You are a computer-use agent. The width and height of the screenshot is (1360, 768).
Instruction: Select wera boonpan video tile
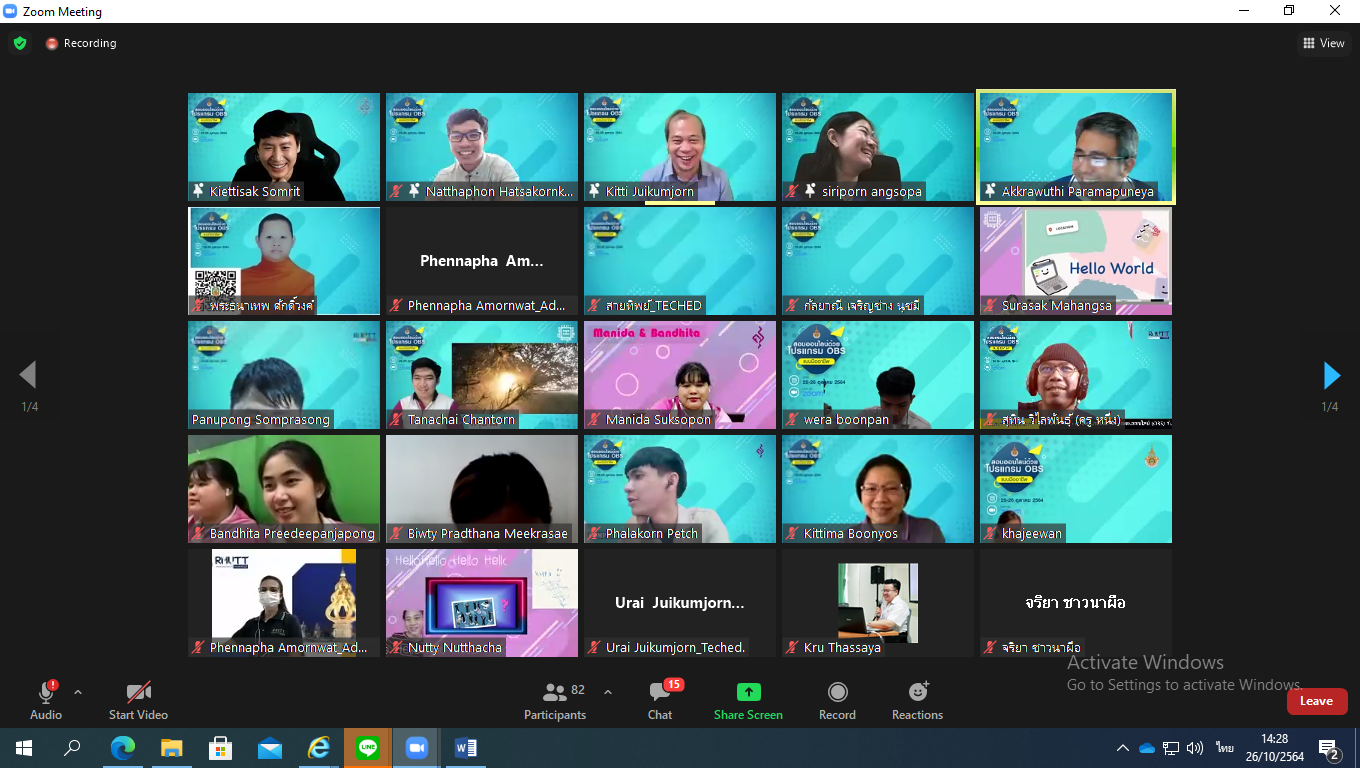(x=878, y=375)
